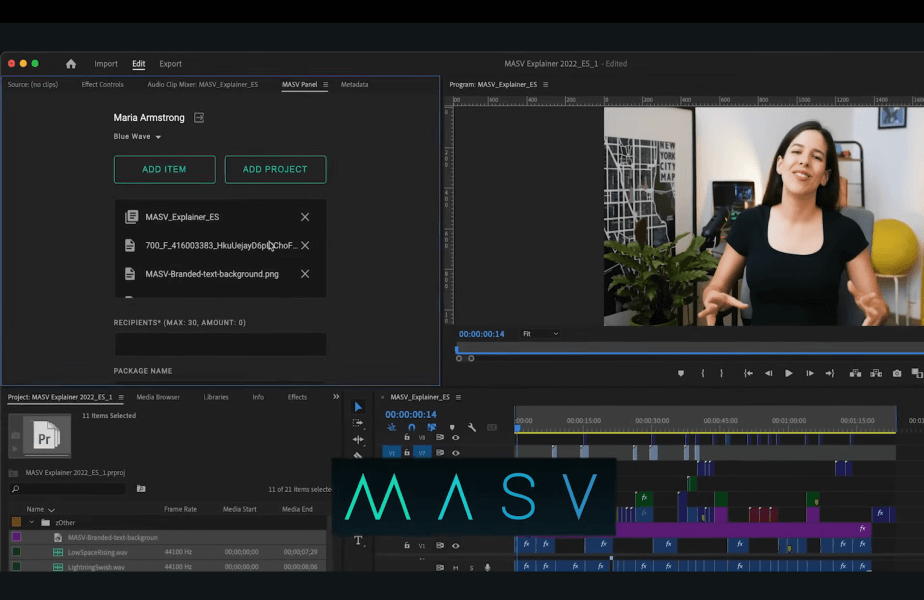The height and width of the screenshot is (600, 924).
Task: Select the Selection arrow tool
Action: click(358, 407)
